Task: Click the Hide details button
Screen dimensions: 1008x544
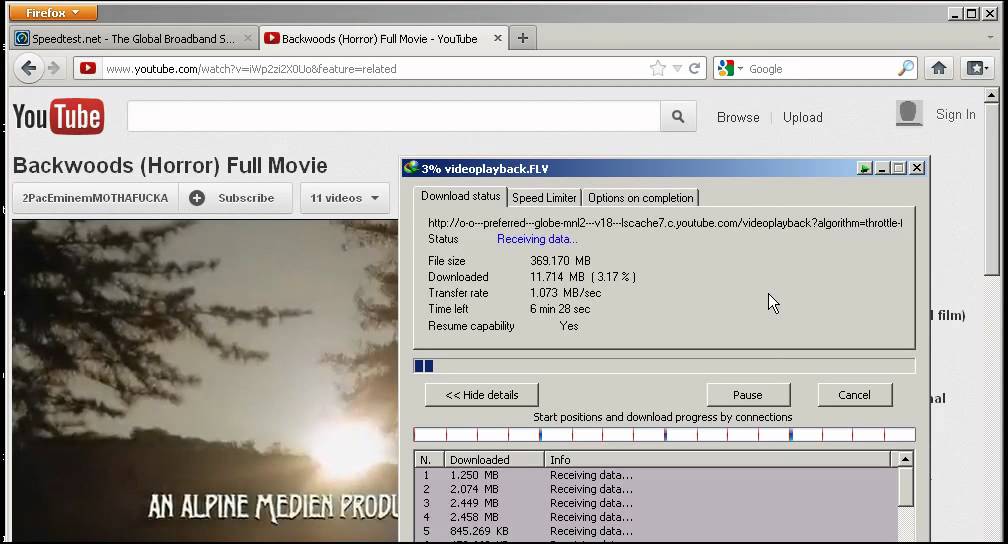Action: [482, 395]
